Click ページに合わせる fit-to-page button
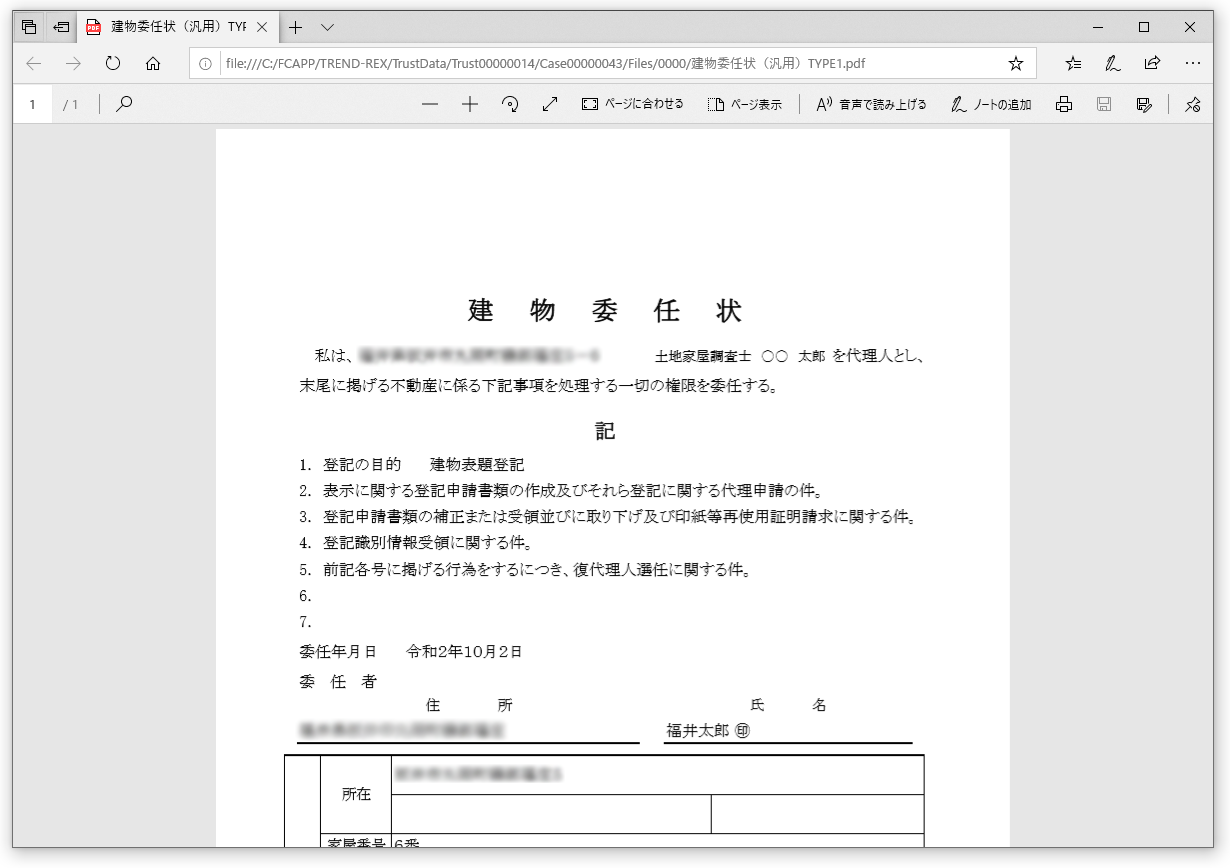The image size is (1230, 868). tap(633, 104)
